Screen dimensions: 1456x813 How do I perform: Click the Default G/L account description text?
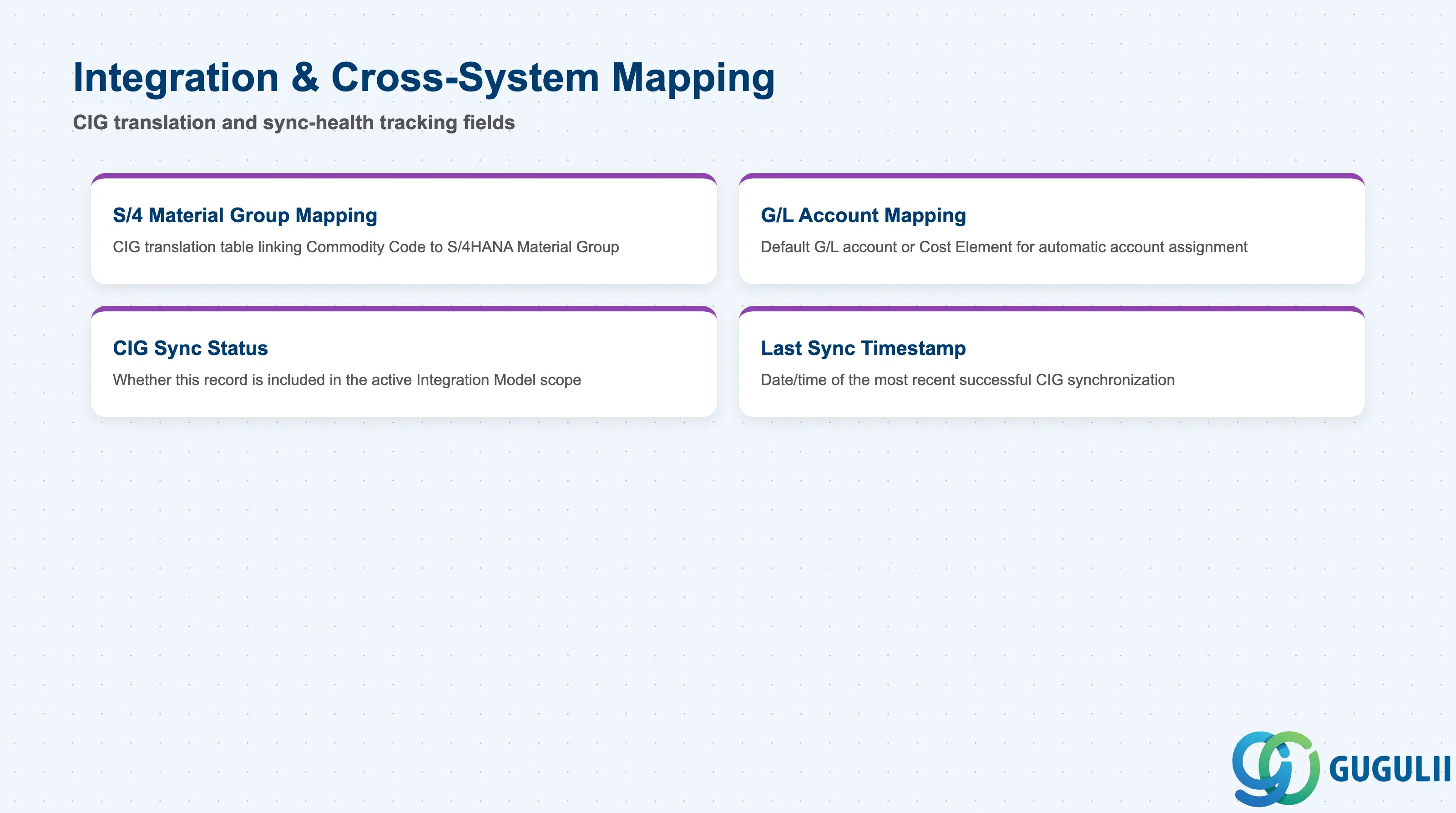click(x=1004, y=247)
